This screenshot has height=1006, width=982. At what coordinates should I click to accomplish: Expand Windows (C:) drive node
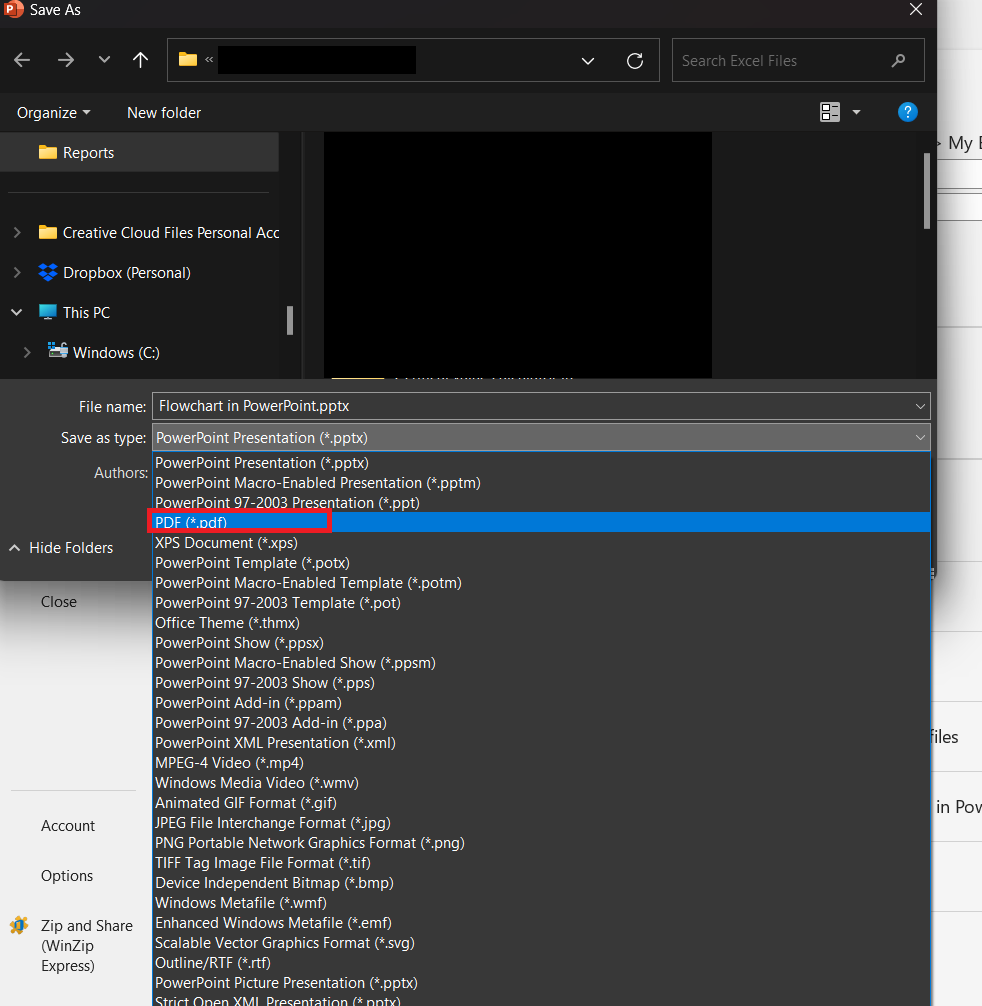tap(27, 352)
